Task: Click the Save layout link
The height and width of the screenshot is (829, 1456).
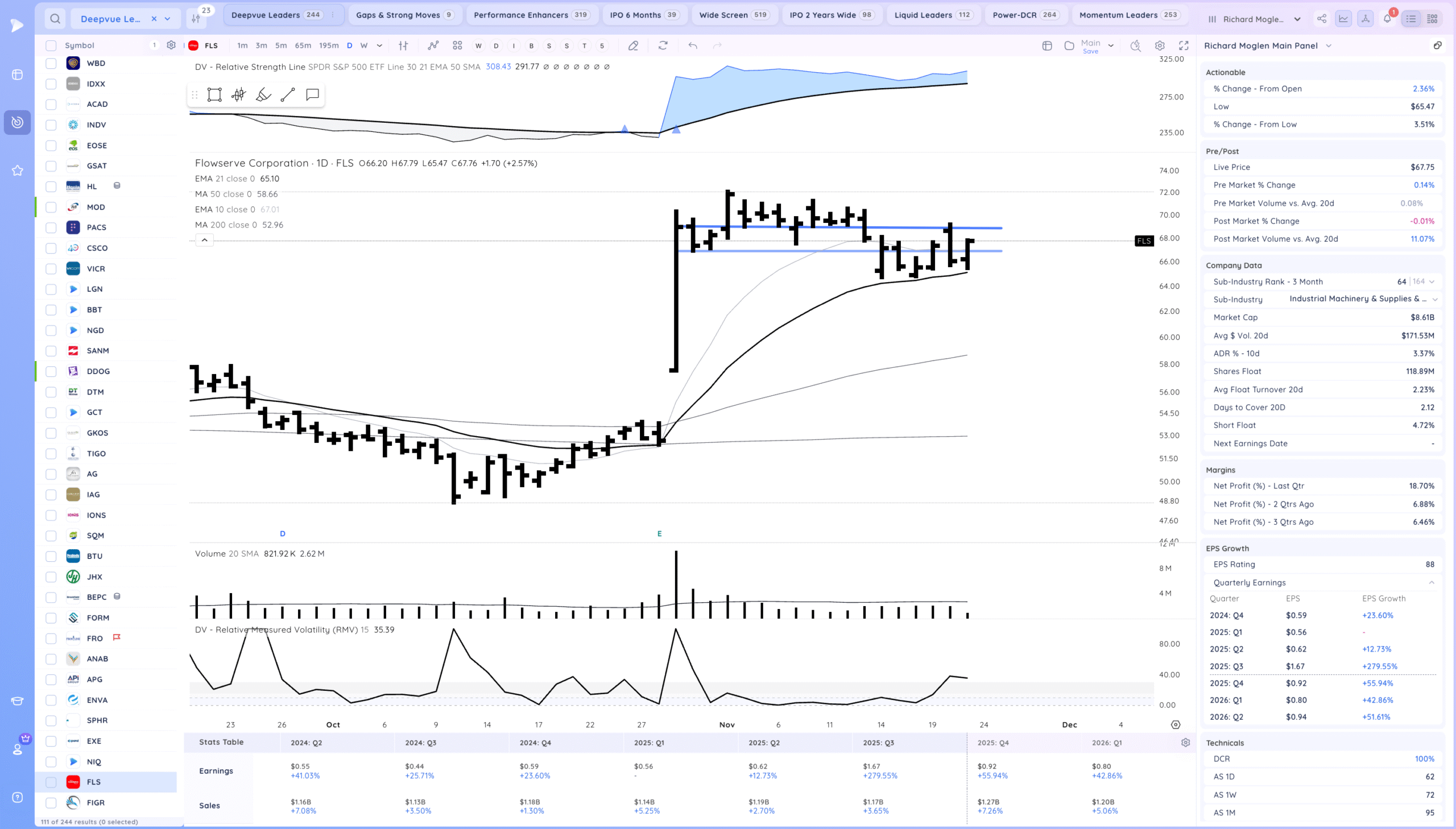Action: click(1090, 51)
